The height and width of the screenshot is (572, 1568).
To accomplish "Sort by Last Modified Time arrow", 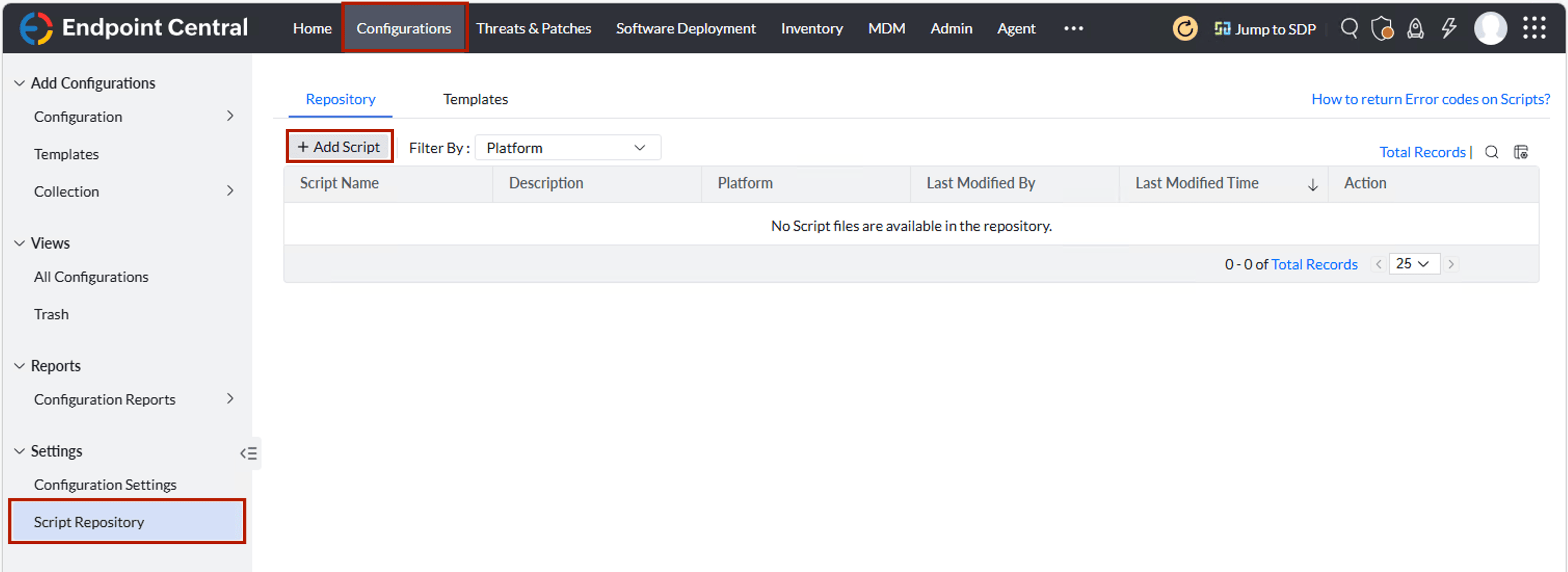I will 1312,184.
